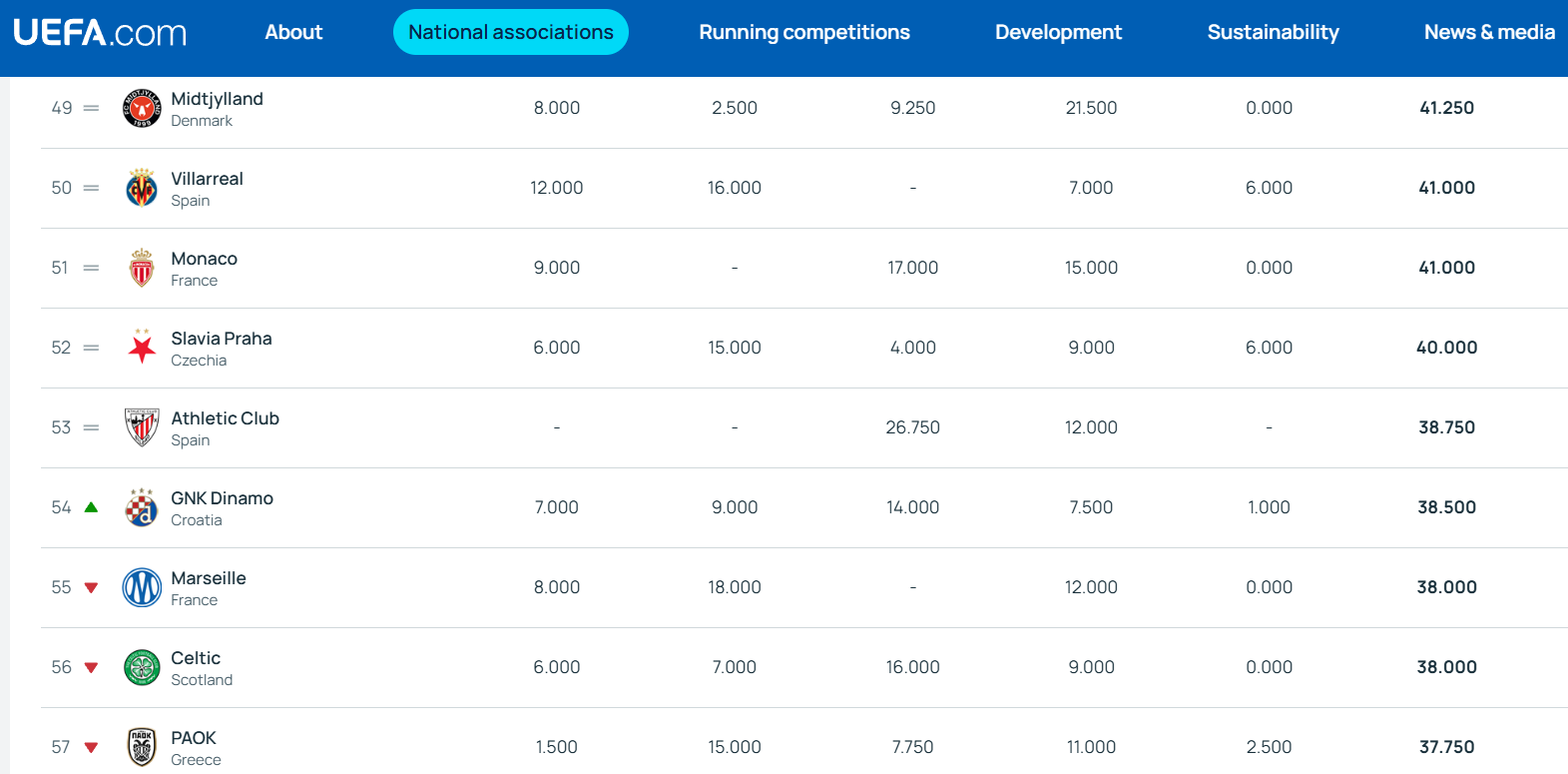This screenshot has width=1568, height=774.
Task: Click PAOK's red down-arrow indicator
Action: pyautogui.click(x=91, y=747)
